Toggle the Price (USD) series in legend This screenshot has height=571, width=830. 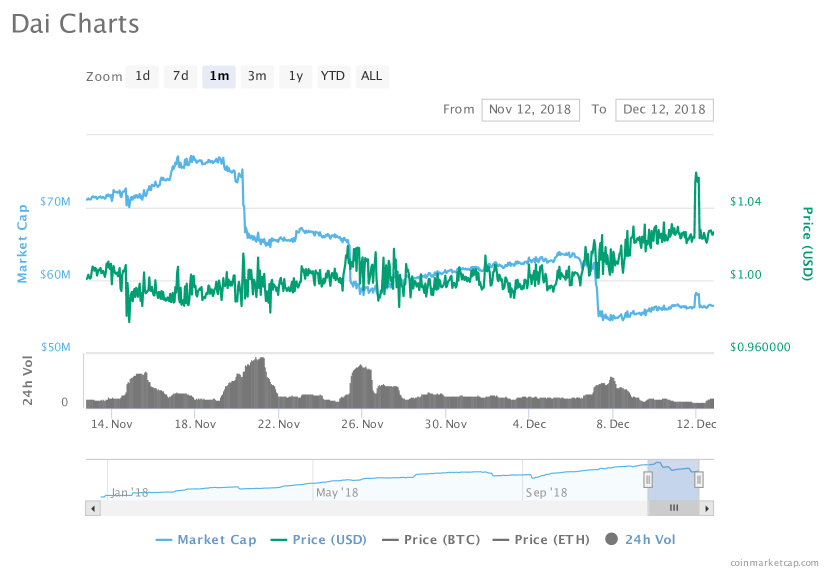[x=319, y=540]
